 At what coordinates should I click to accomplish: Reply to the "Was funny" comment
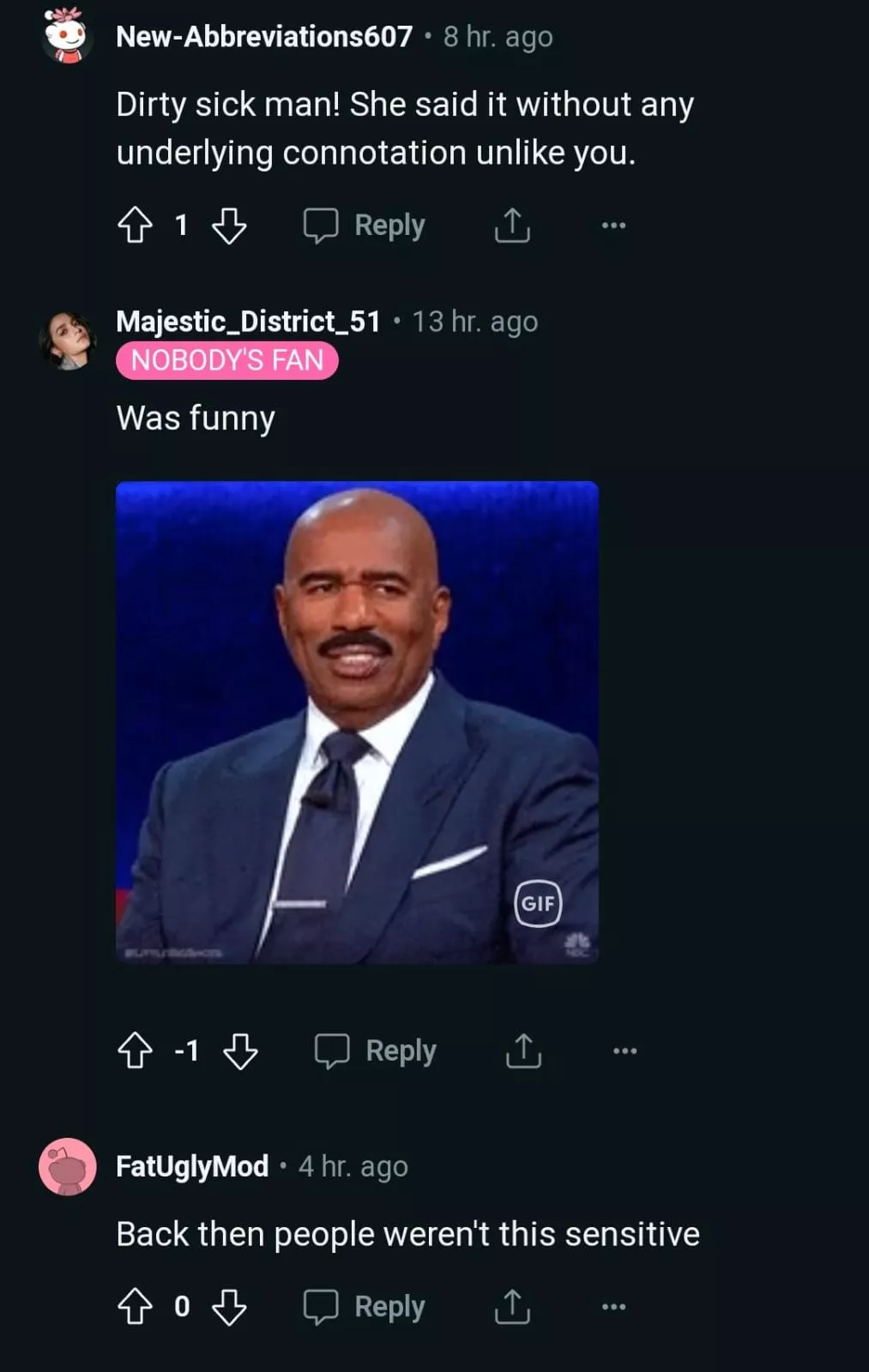pyautogui.click(x=376, y=1050)
